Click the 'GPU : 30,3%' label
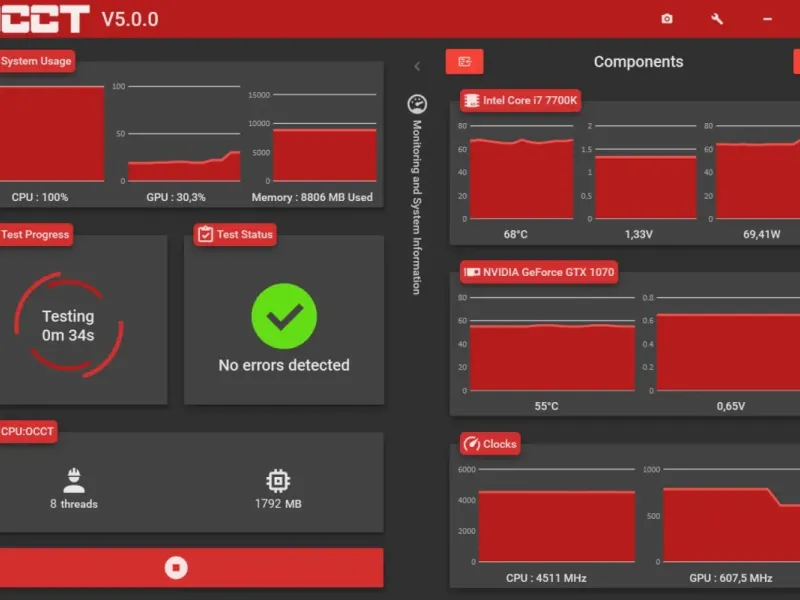 click(x=176, y=197)
